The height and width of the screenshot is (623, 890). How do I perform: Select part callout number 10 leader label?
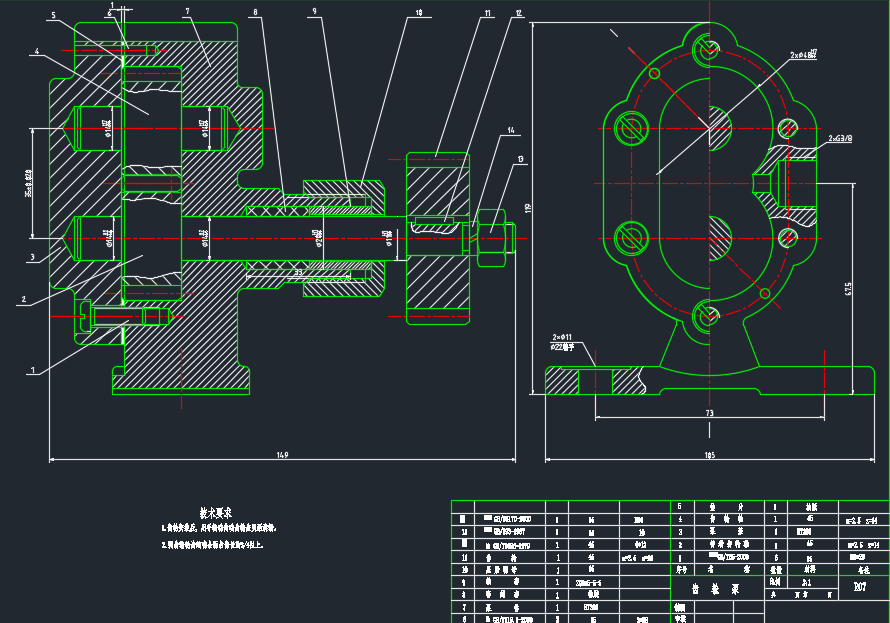point(419,12)
